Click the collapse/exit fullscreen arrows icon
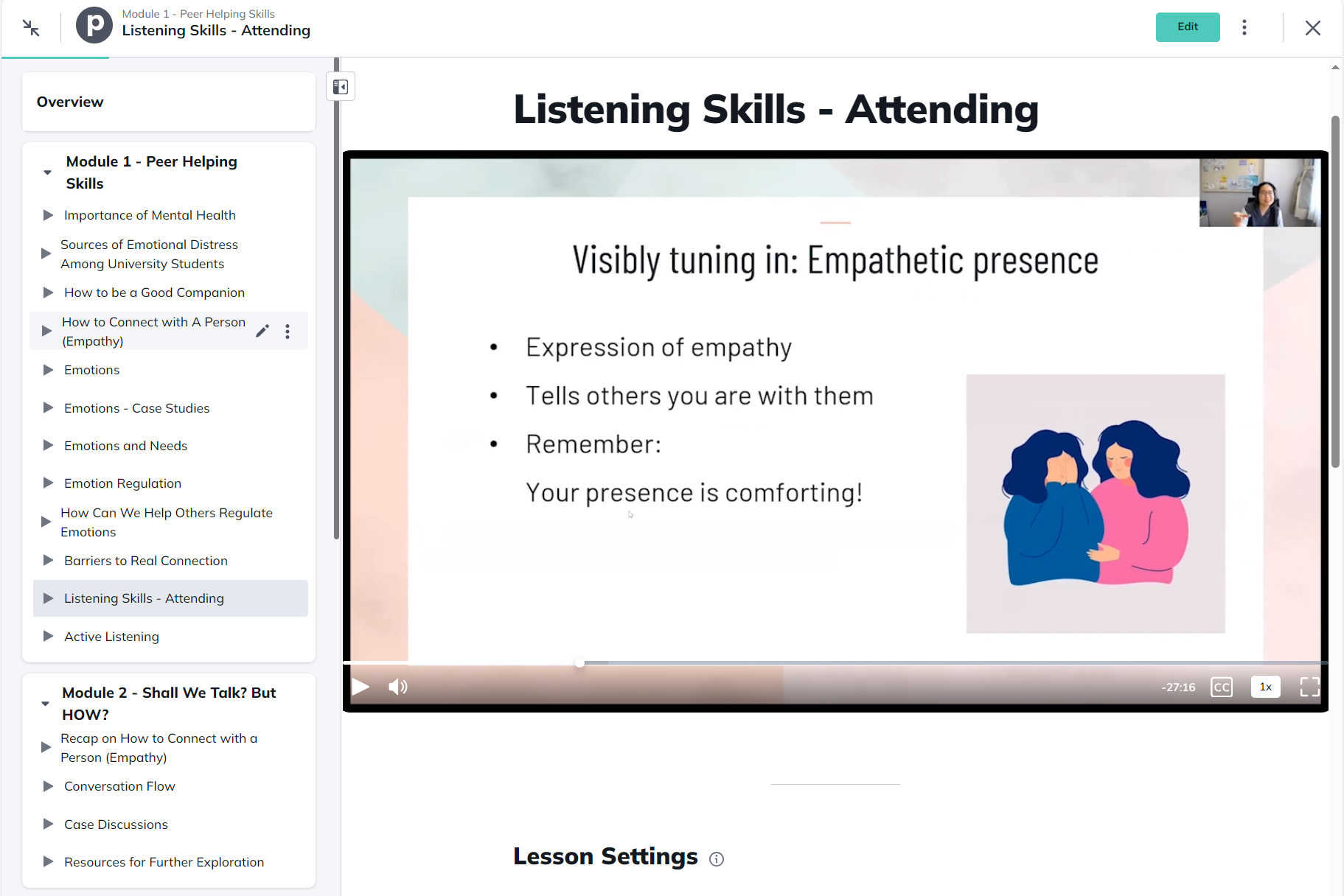The height and width of the screenshot is (896, 1344). (x=31, y=28)
